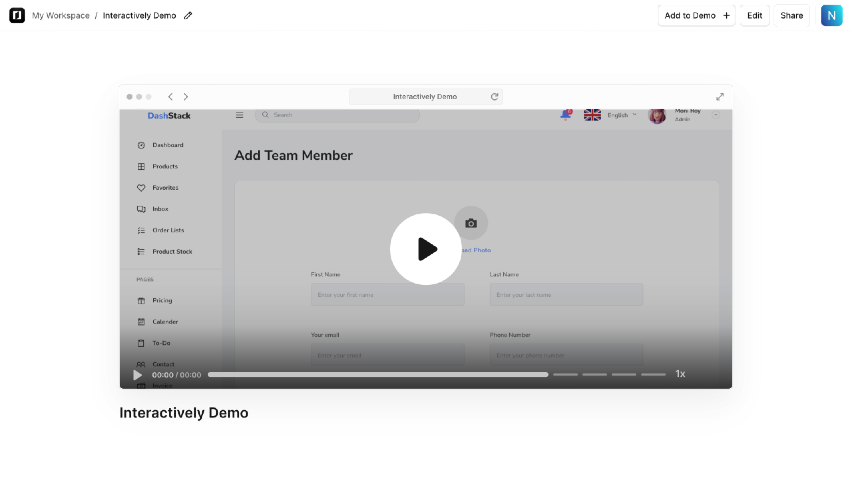
Task: Click the UK flag icon
Action: (x=592, y=115)
